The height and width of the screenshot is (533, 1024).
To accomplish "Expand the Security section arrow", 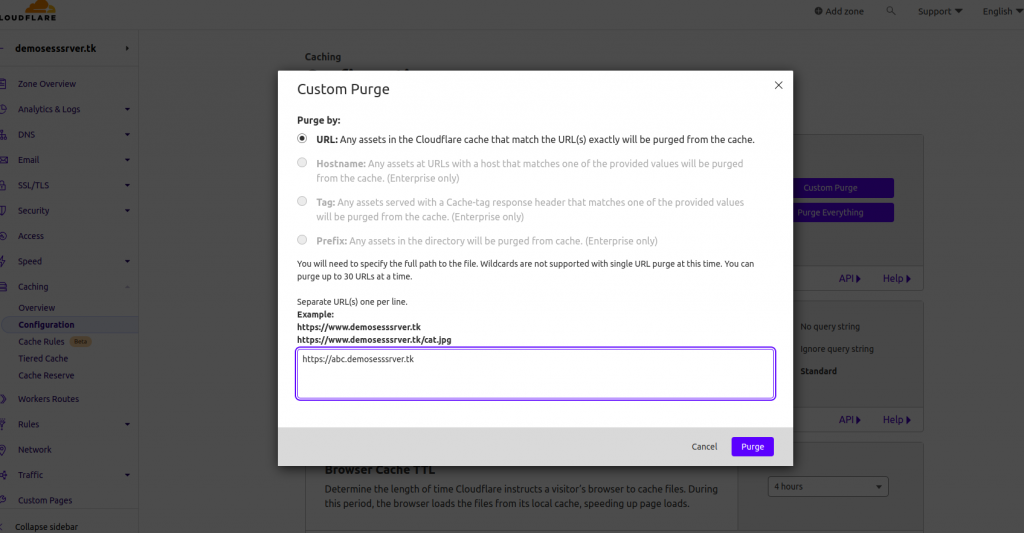I will tap(127, 211).
